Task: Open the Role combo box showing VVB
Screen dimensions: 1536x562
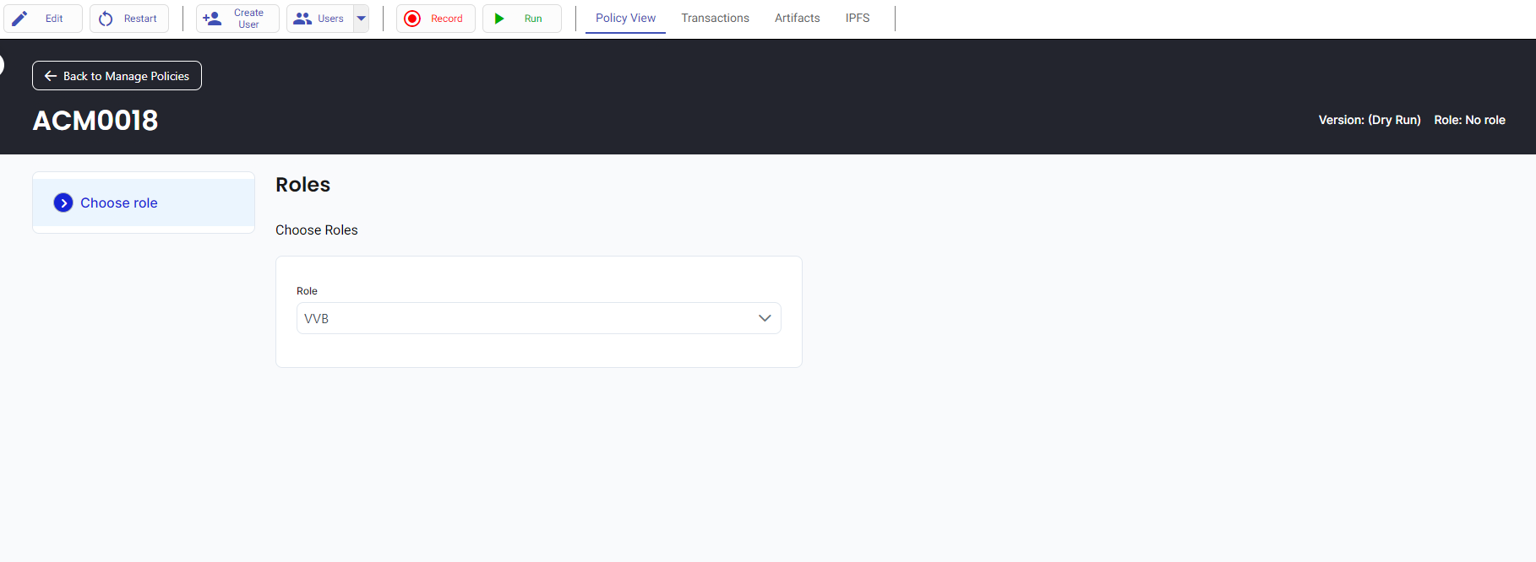Action: 527,318
